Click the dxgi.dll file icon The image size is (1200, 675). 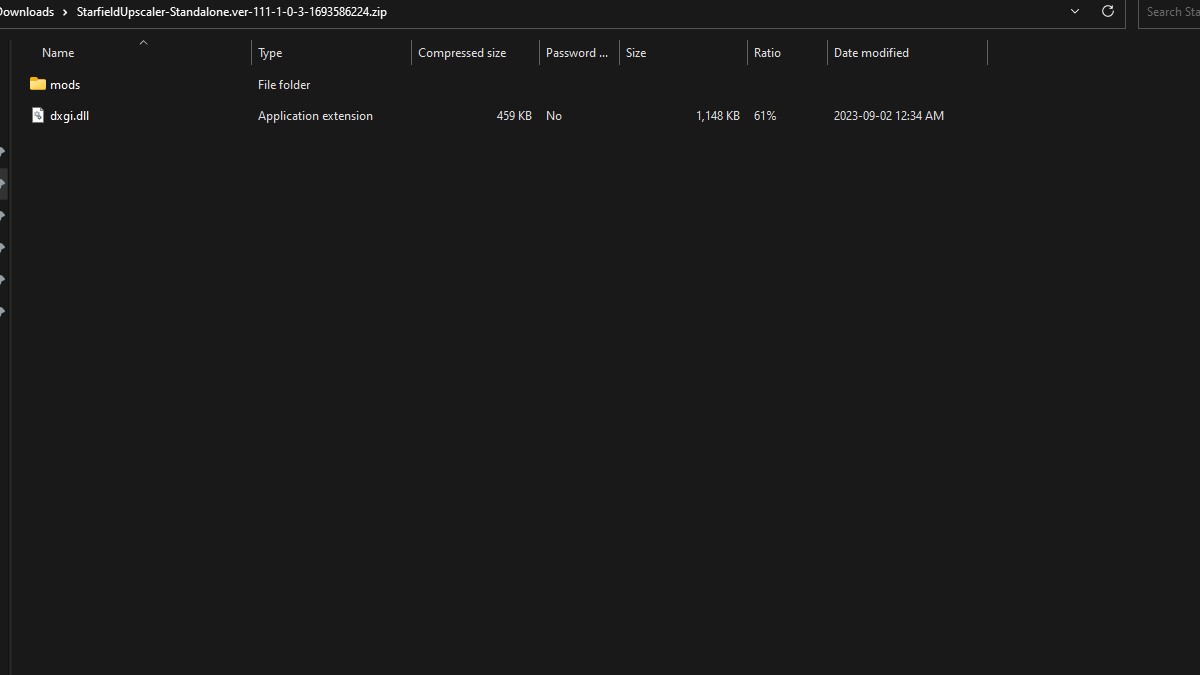(37, 115)
